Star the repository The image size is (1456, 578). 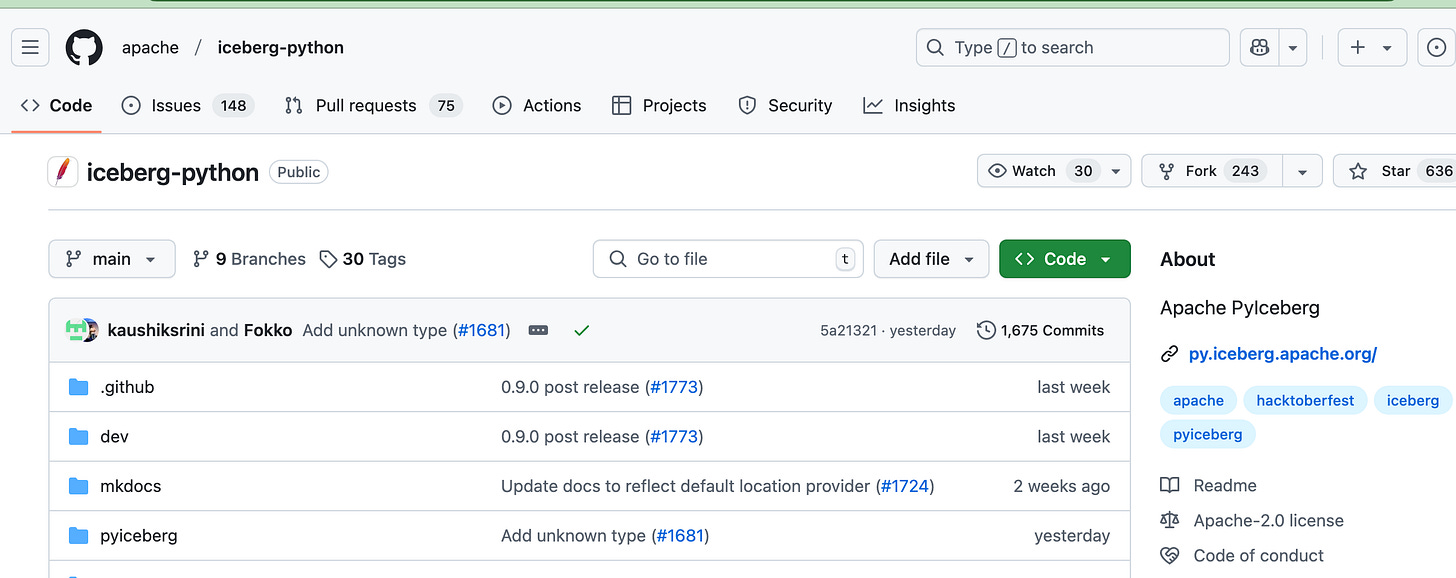tap(1395, 171)
